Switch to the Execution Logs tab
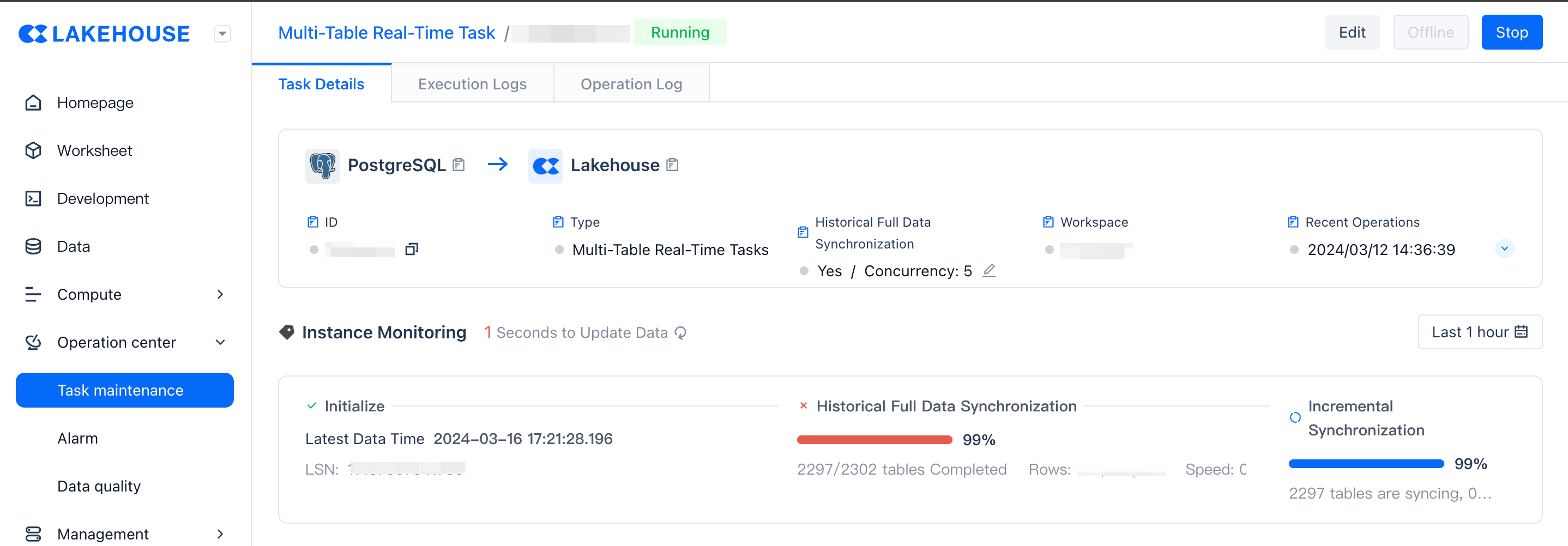 click(472, 84)
